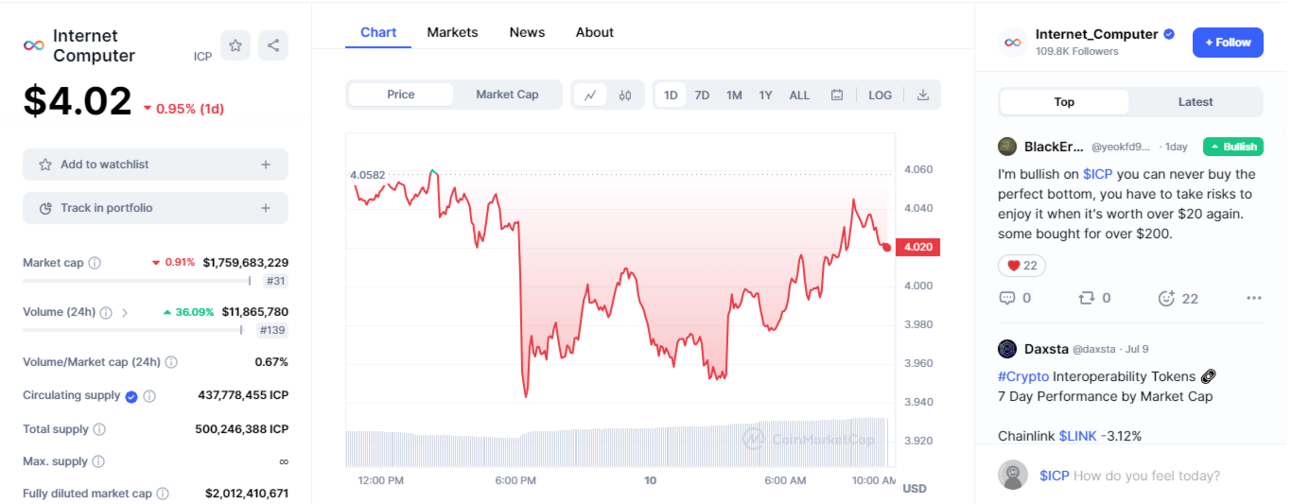Click the plus icon on Add to watchlist
1292x504 pixels.
[266, 165]
